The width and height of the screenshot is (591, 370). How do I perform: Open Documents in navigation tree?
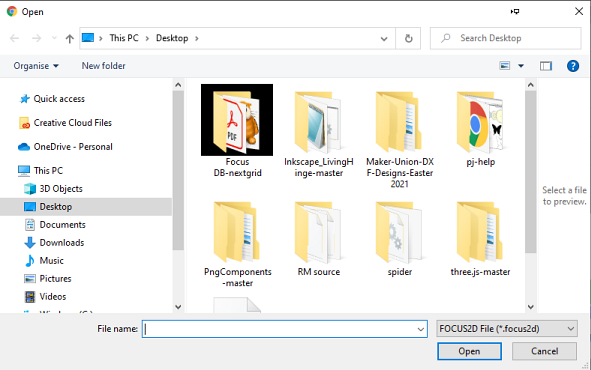click(63, 225)
